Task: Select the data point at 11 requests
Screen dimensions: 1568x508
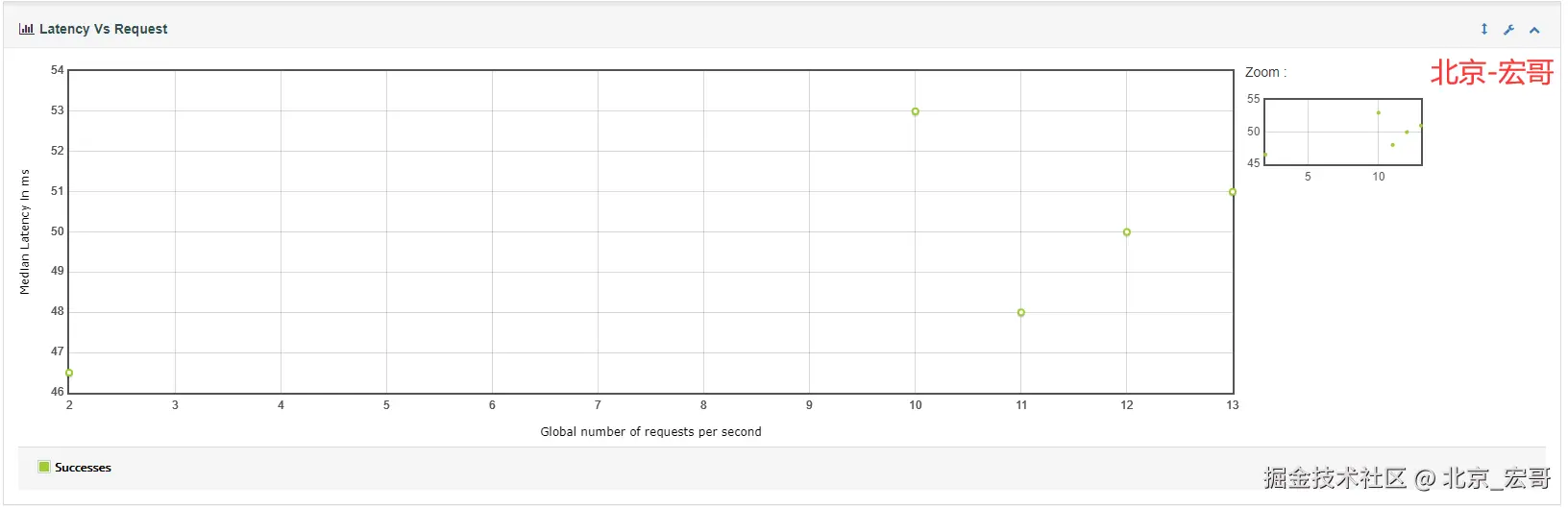Action: pos(1021,312)
